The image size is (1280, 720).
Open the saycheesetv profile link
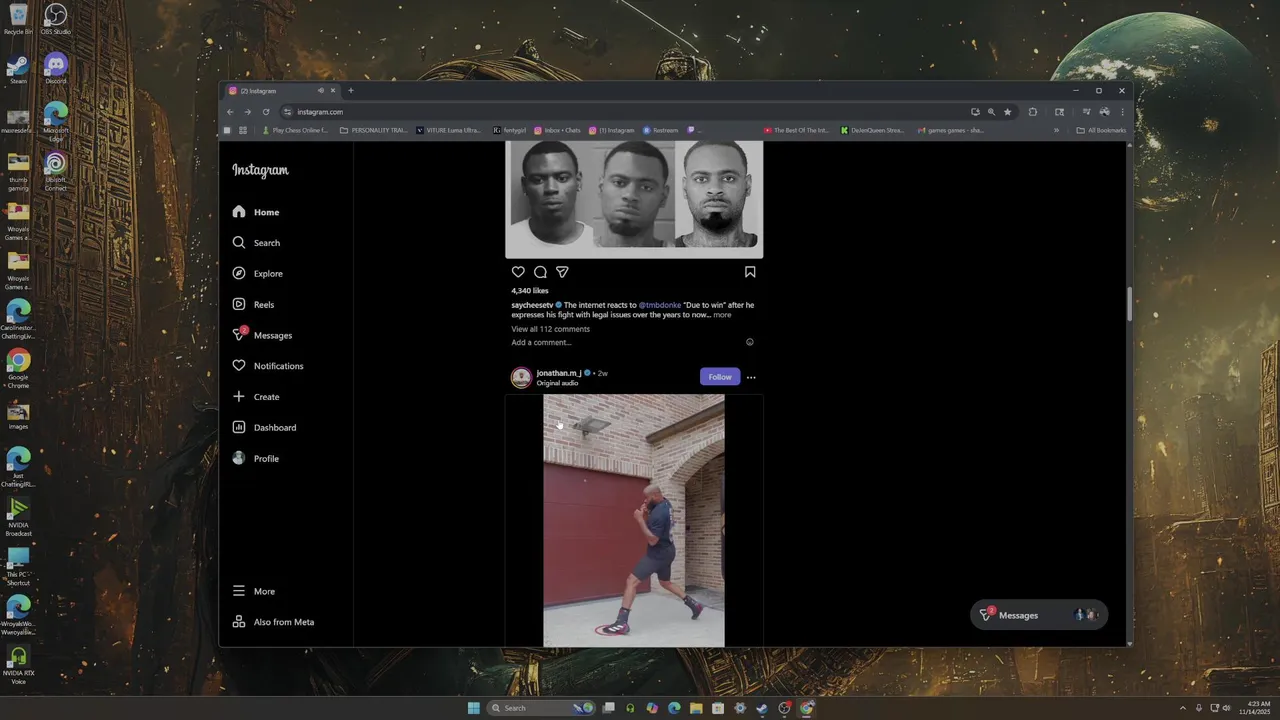point(532,305)
